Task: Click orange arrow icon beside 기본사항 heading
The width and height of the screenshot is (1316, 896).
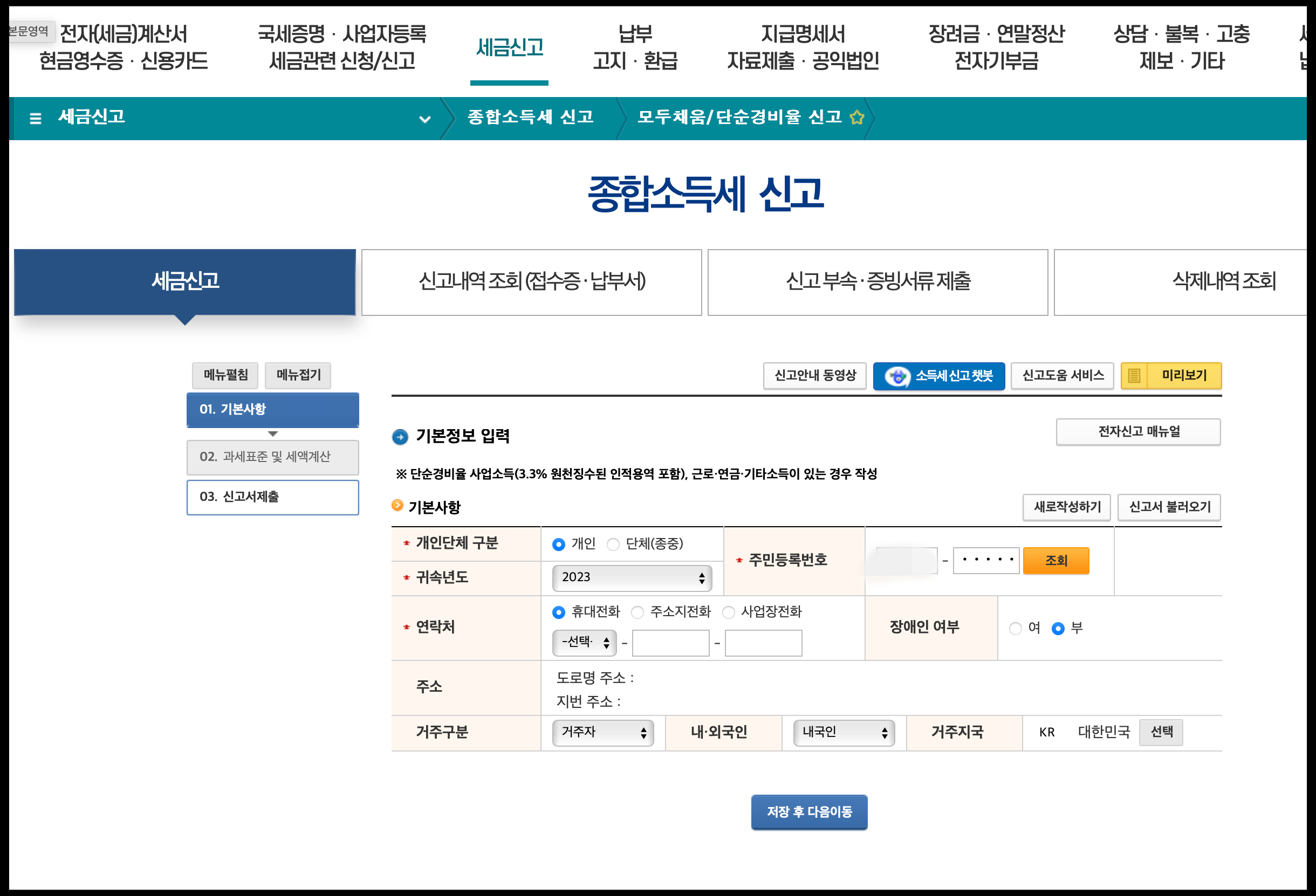Action: pyautogui.click(x=397, y=506)
